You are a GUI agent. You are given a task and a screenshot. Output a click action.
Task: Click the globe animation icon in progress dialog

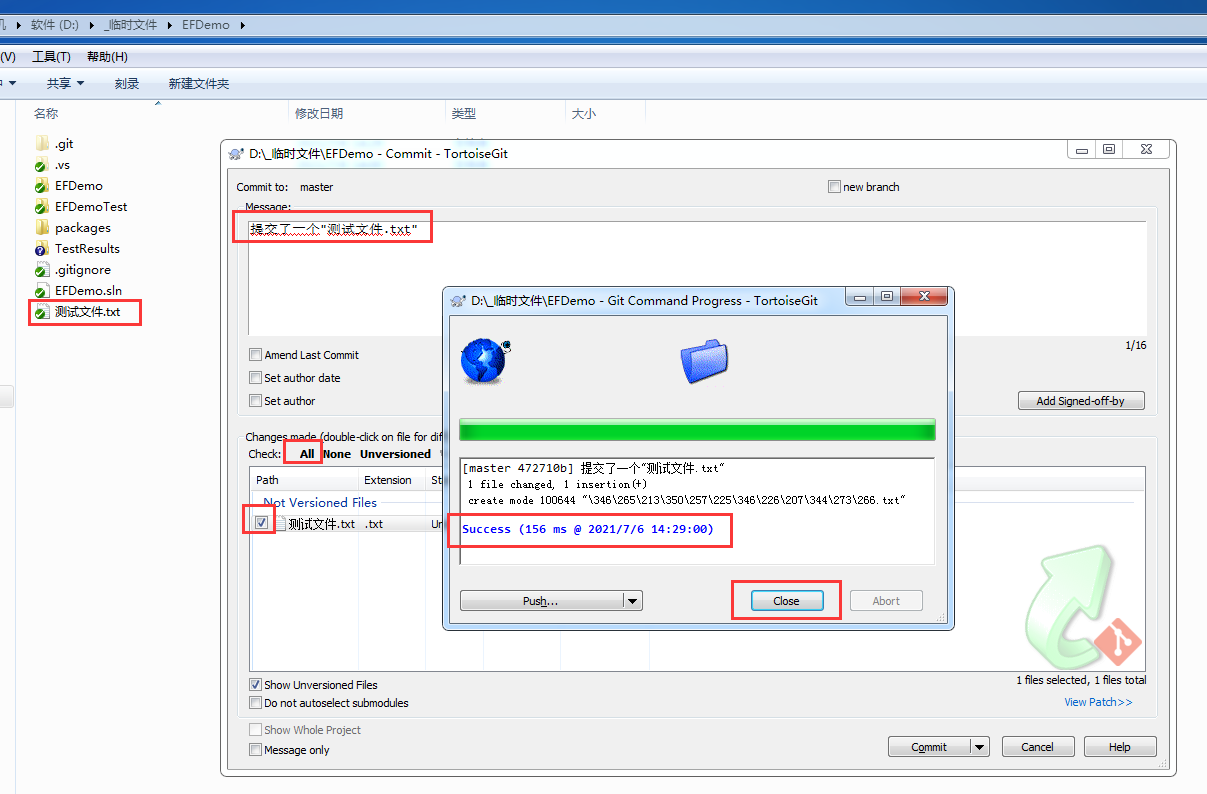pyautogui.click(x=485, y=361)
